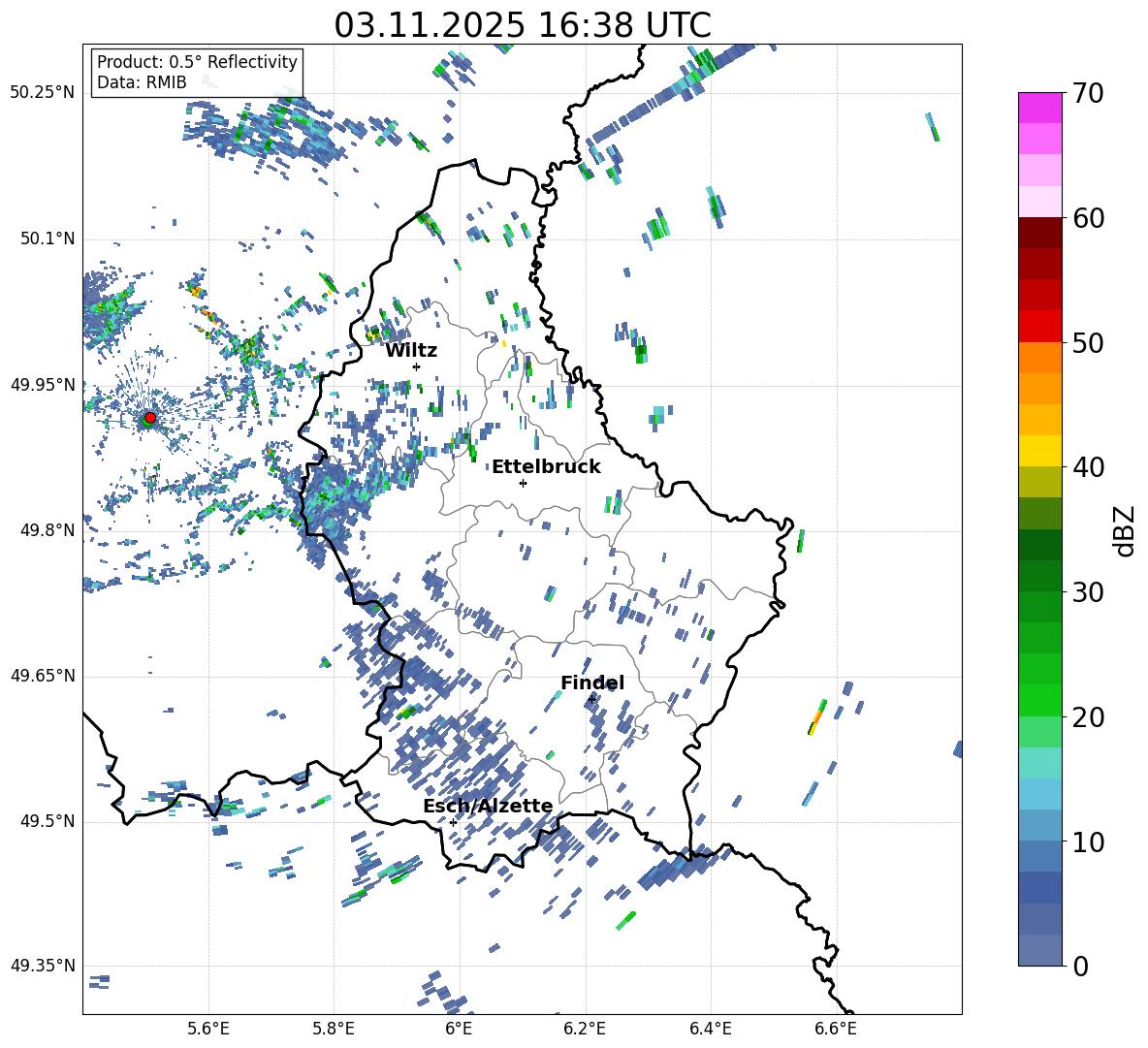Pick the bright magenta swatch at colorbar top
Viewport: 1148px width, 1048px height.
click(x=1040, y=108)
